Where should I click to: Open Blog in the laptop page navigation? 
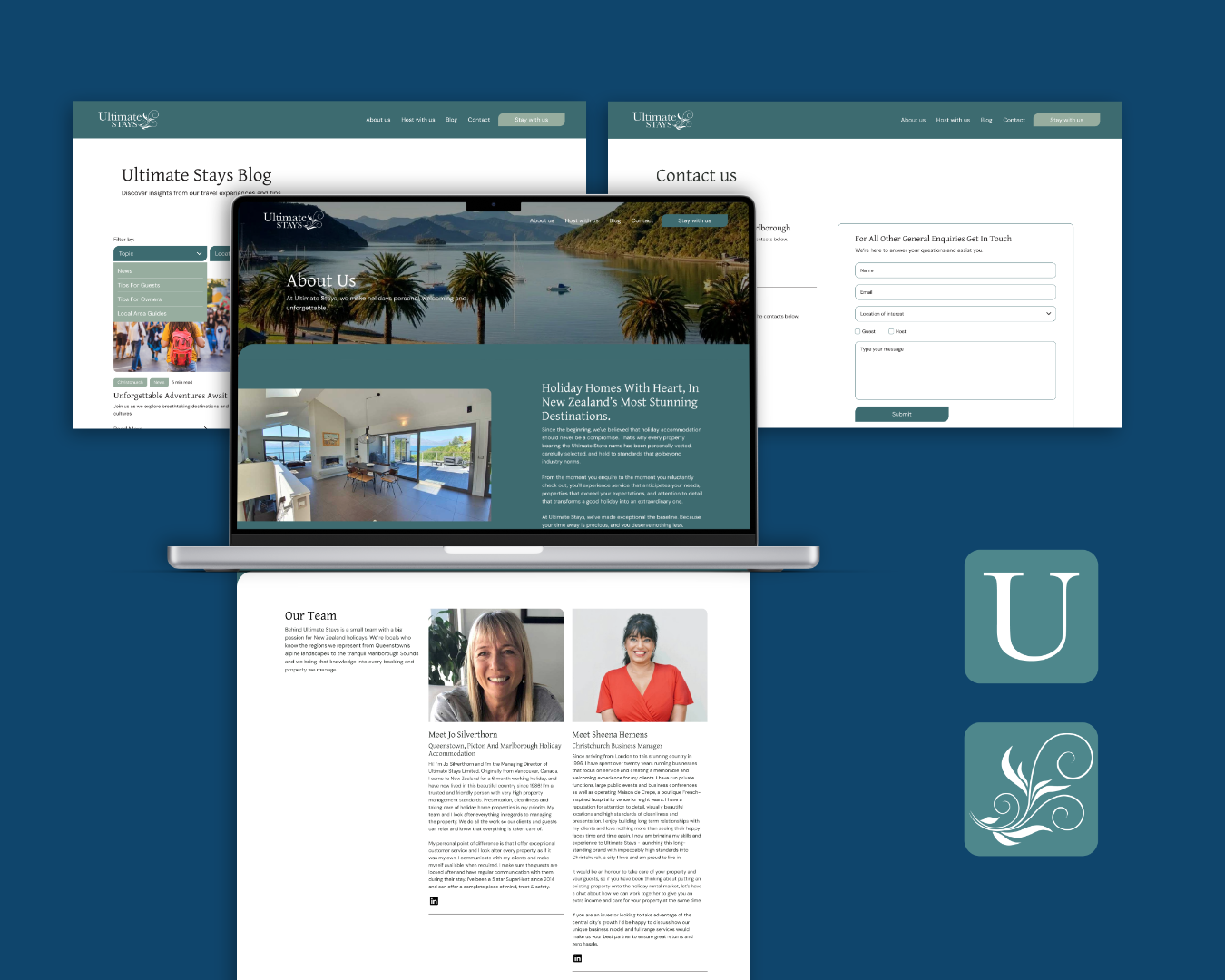(615, 220)
